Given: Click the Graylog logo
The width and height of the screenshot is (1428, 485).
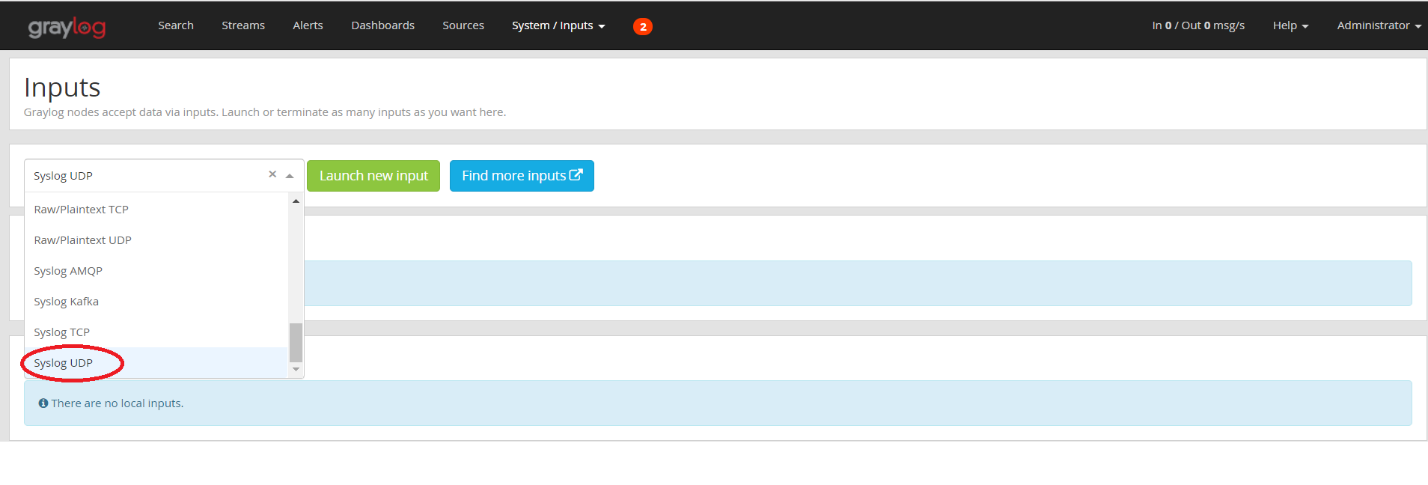Looking at the screenshot, I should point(67,26).
